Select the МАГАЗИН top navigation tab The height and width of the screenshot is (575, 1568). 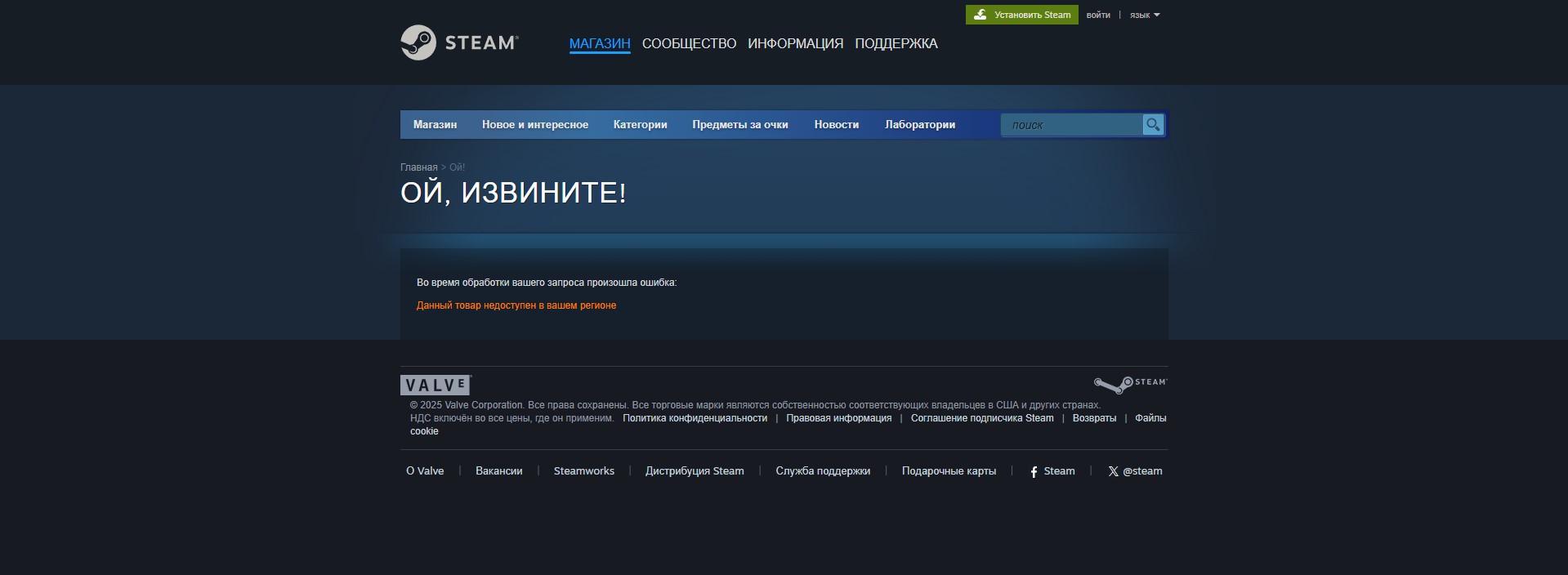[599, 43]
